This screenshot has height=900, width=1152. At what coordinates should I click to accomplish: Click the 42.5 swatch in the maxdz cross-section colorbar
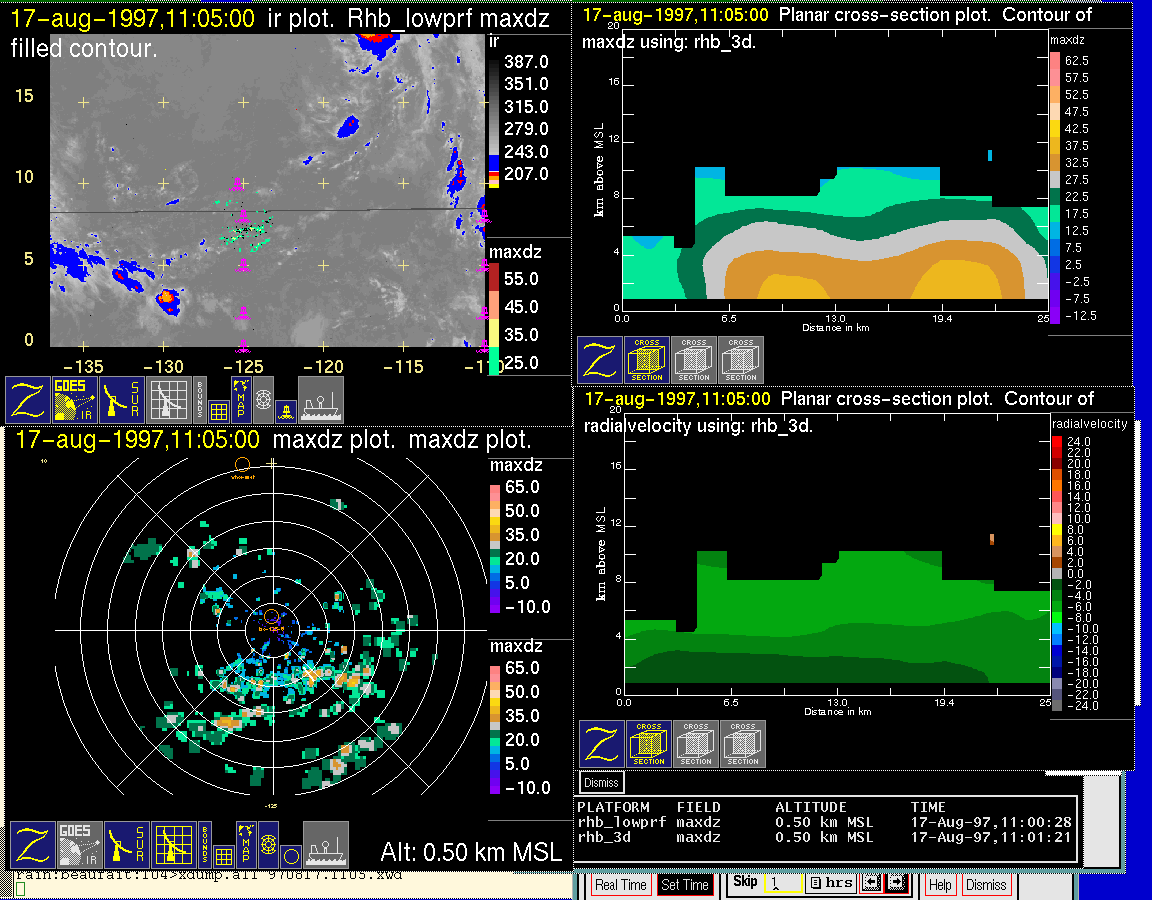[1055, 128]
